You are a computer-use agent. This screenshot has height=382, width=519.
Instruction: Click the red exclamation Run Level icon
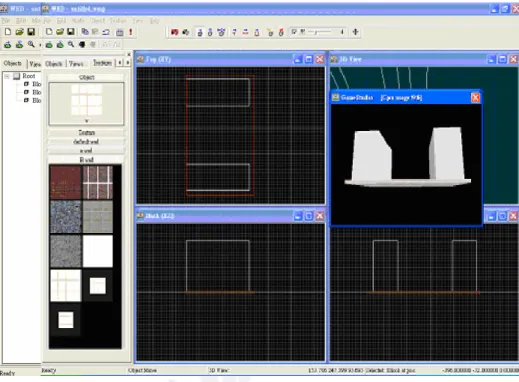coord(131,32)
